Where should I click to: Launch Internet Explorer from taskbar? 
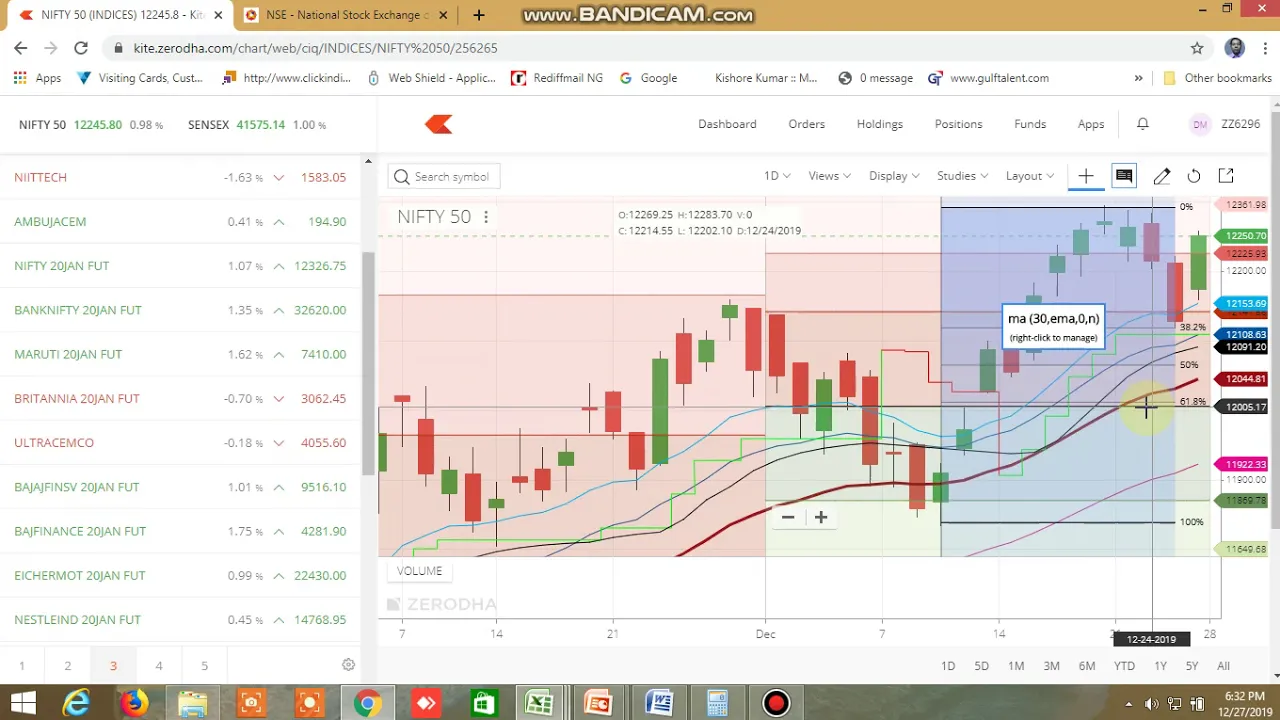[76, 703]
